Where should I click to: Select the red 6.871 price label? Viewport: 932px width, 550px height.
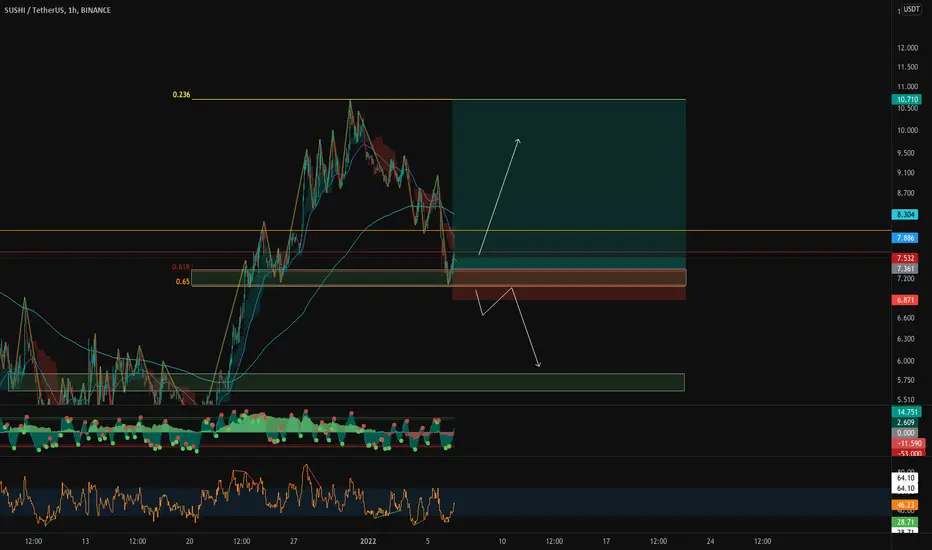tap(905, 300)
